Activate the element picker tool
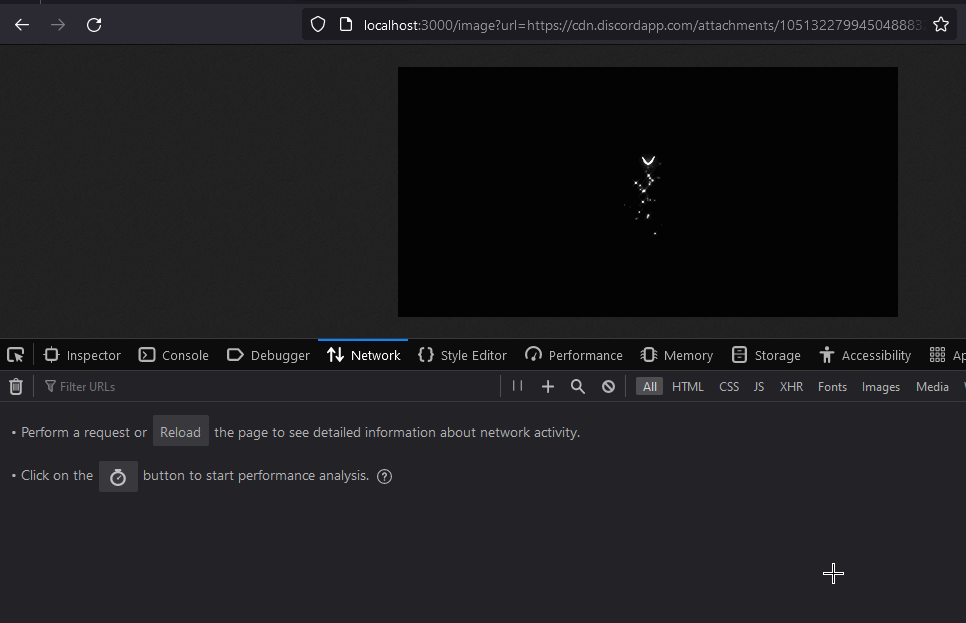The height and width of the screenshot is (623, 966). [16, 355]
